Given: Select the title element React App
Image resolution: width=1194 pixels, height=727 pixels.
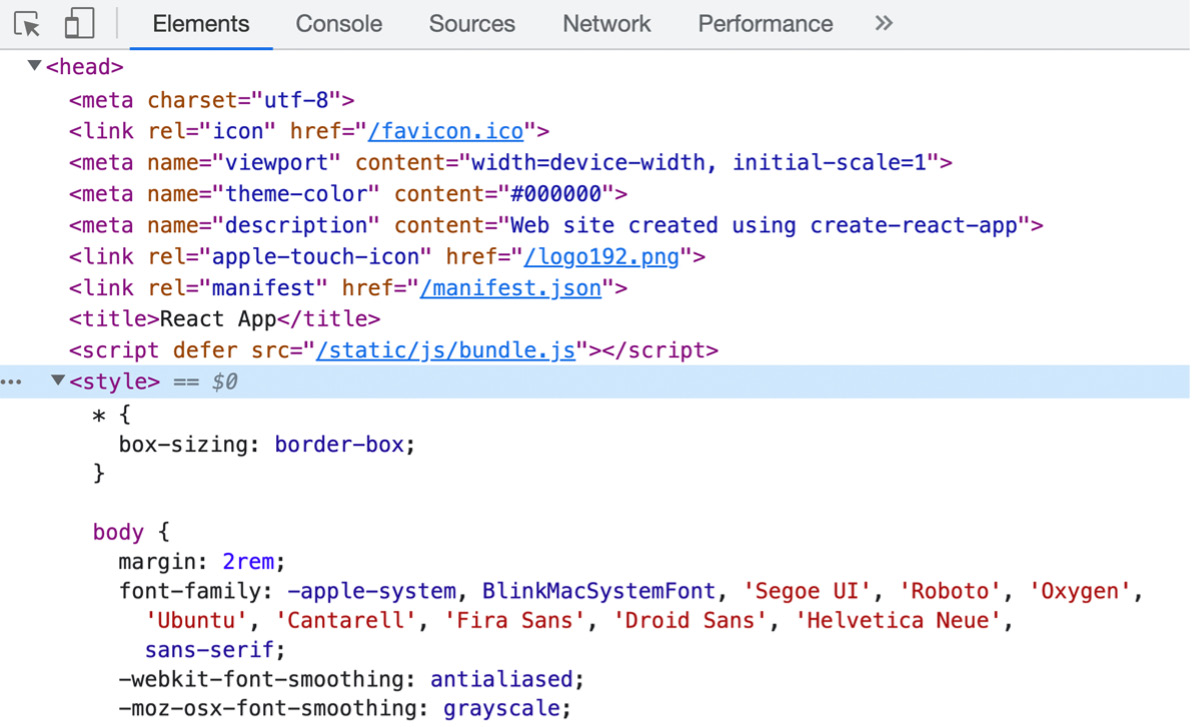Looking at the screenshot, I should pyautogui.click(x=223, y=318).
